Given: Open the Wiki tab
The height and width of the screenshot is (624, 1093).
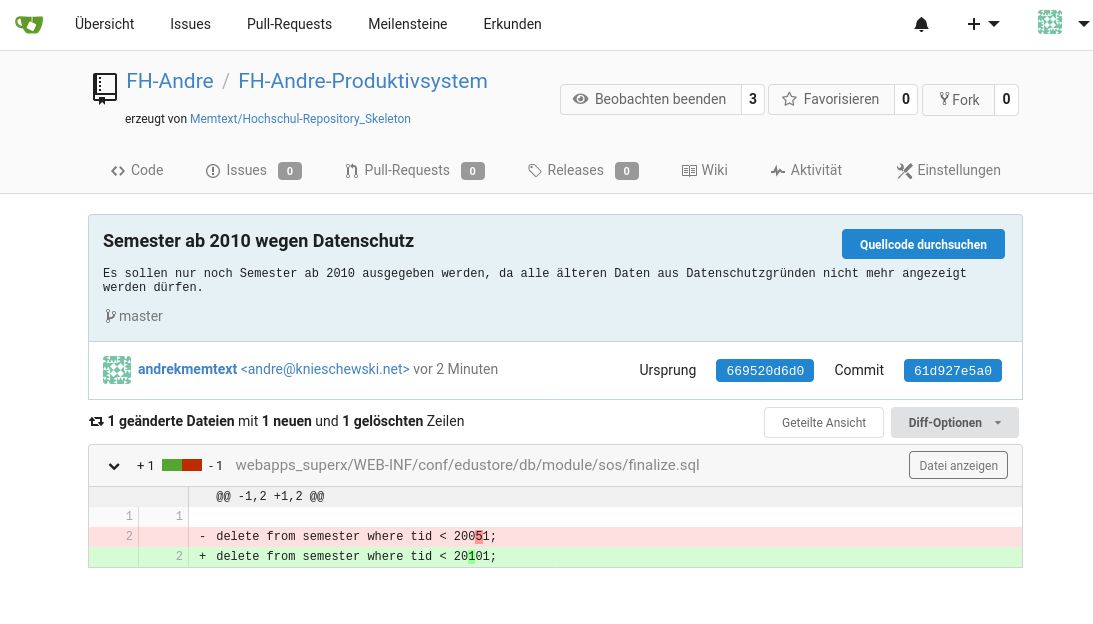Looking at the screenshot, I should click(x=704, y=170).
